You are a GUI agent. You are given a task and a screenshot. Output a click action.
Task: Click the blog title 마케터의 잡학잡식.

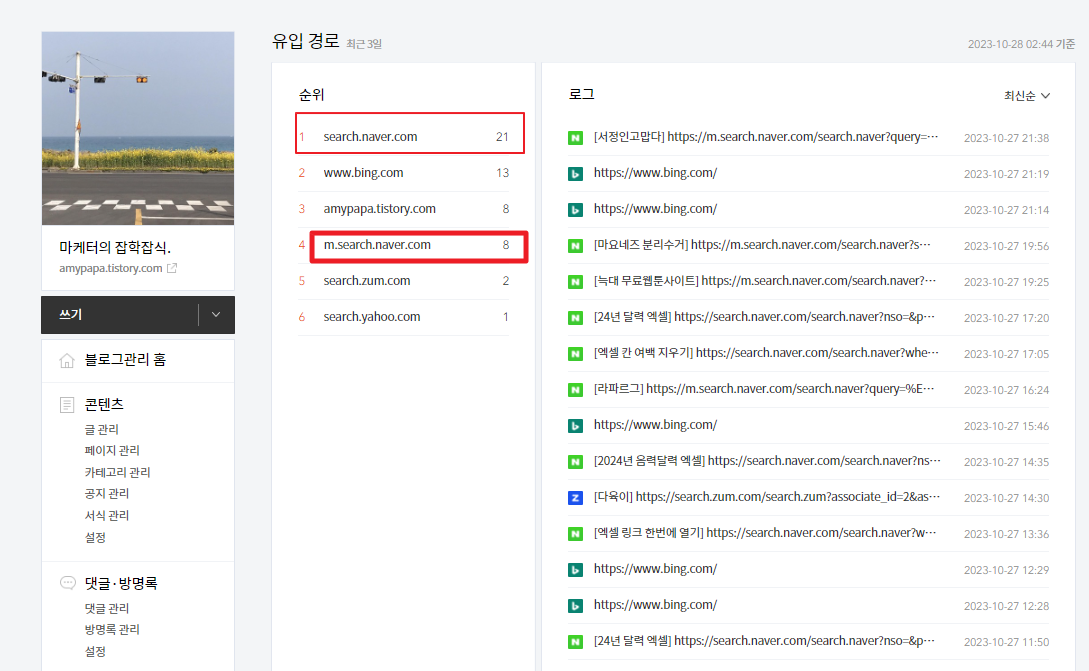pos(115,247)
